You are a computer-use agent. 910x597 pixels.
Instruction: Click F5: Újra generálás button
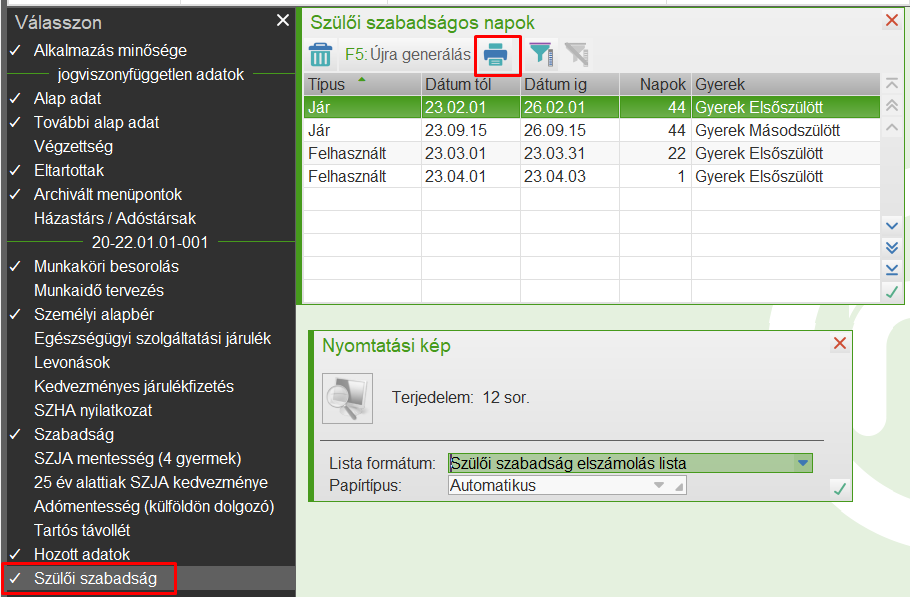(x=407, y=55)
